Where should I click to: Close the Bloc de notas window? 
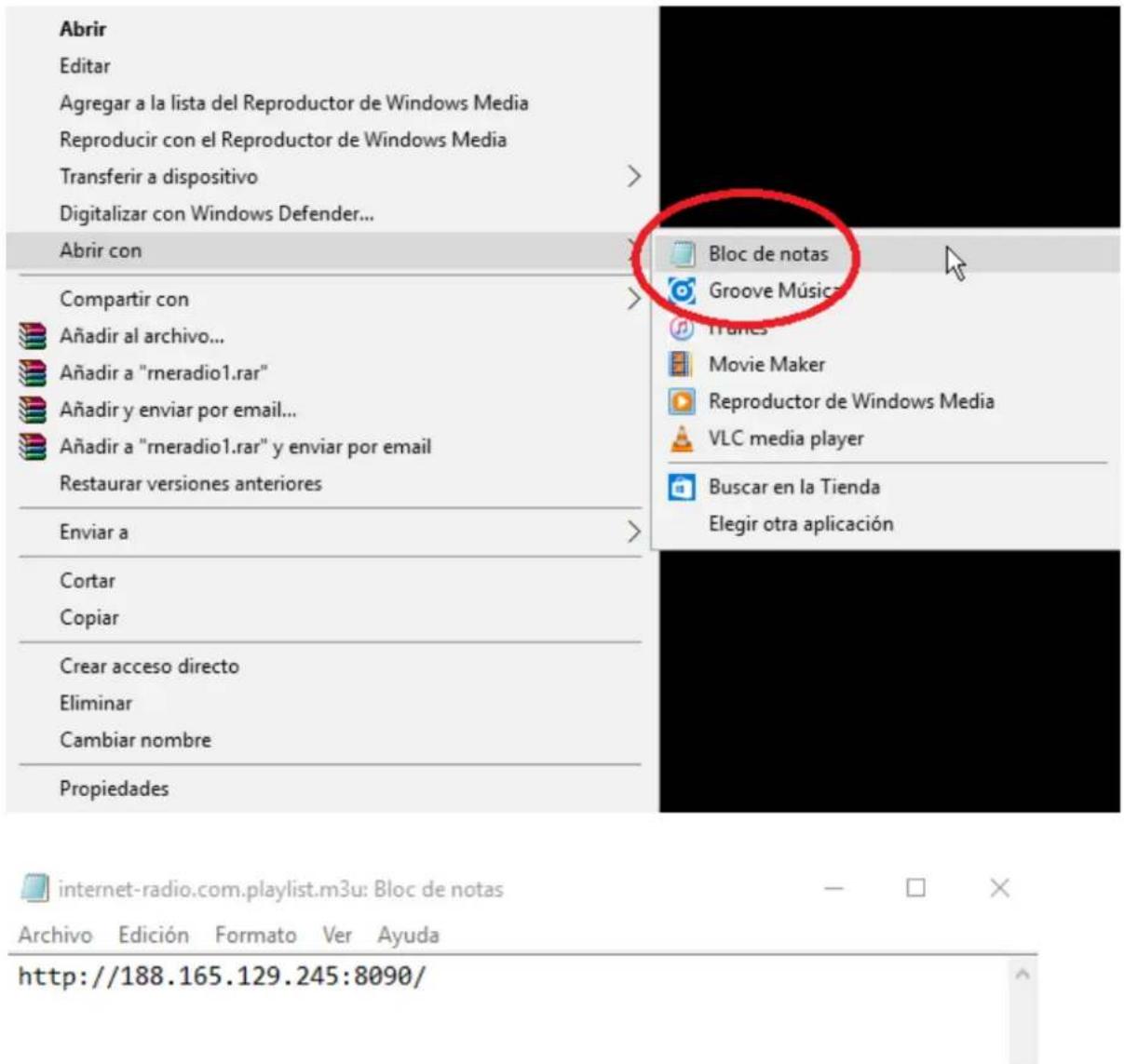point(999,888)
